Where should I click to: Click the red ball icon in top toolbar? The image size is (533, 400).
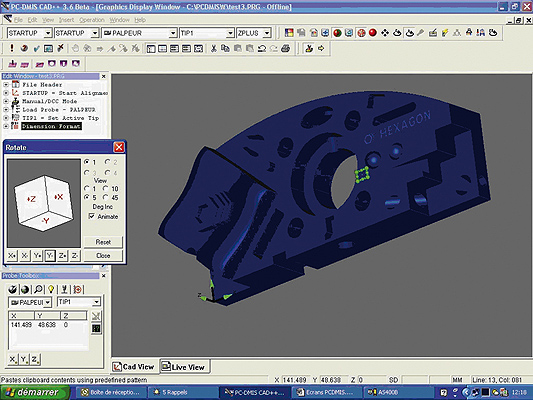pyautogui.click(x=373, y=33)
